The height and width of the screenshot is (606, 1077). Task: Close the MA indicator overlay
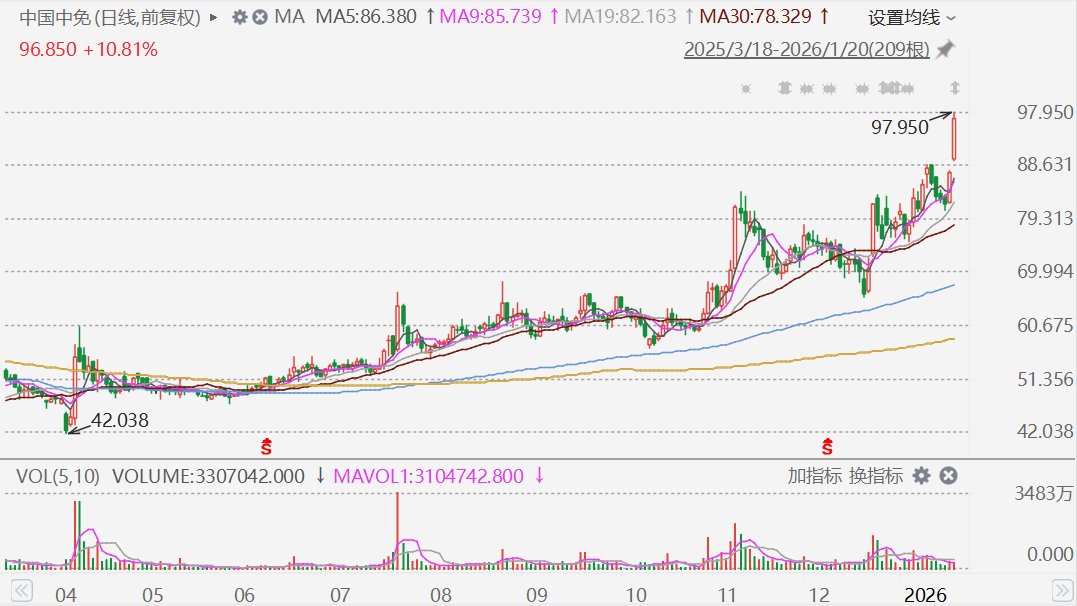tap(260, 17)
